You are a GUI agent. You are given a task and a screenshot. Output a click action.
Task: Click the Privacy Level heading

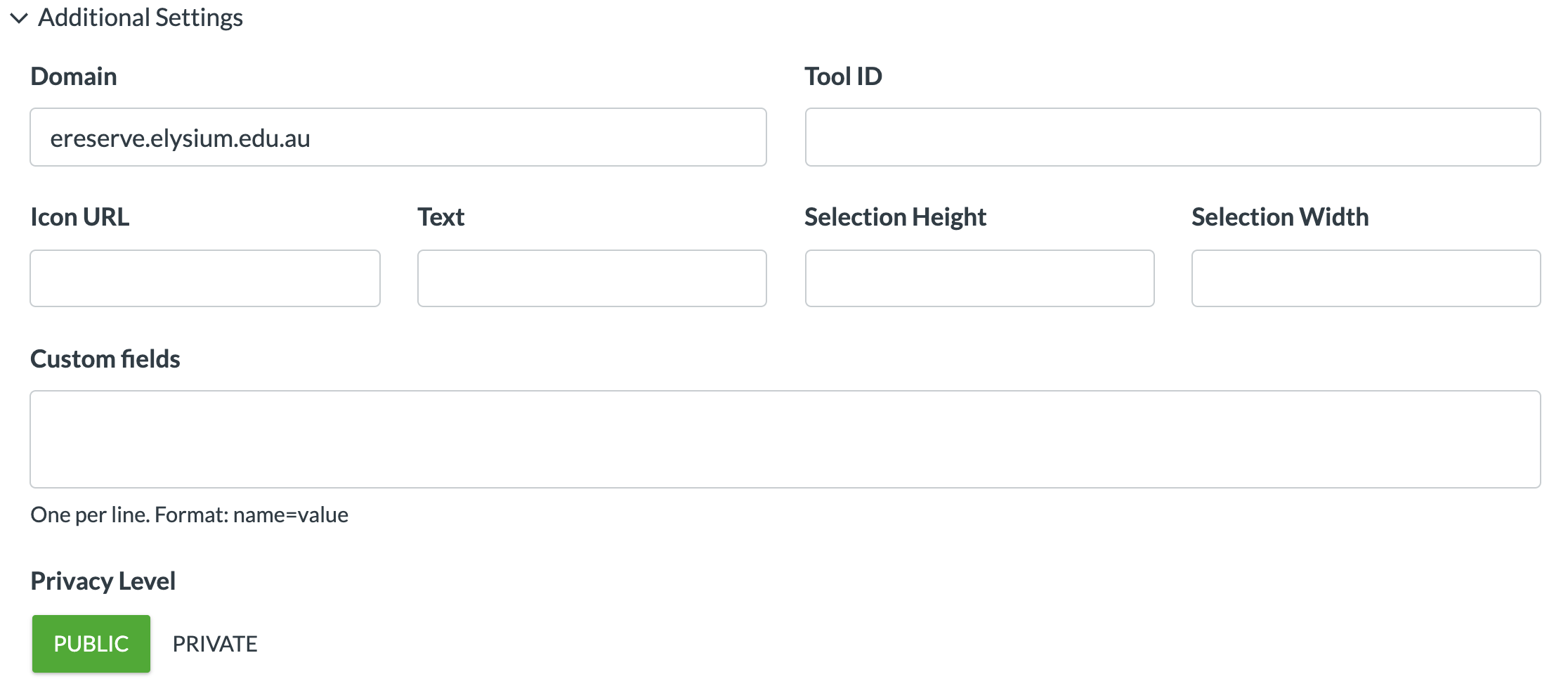click(x=103, y=581)
